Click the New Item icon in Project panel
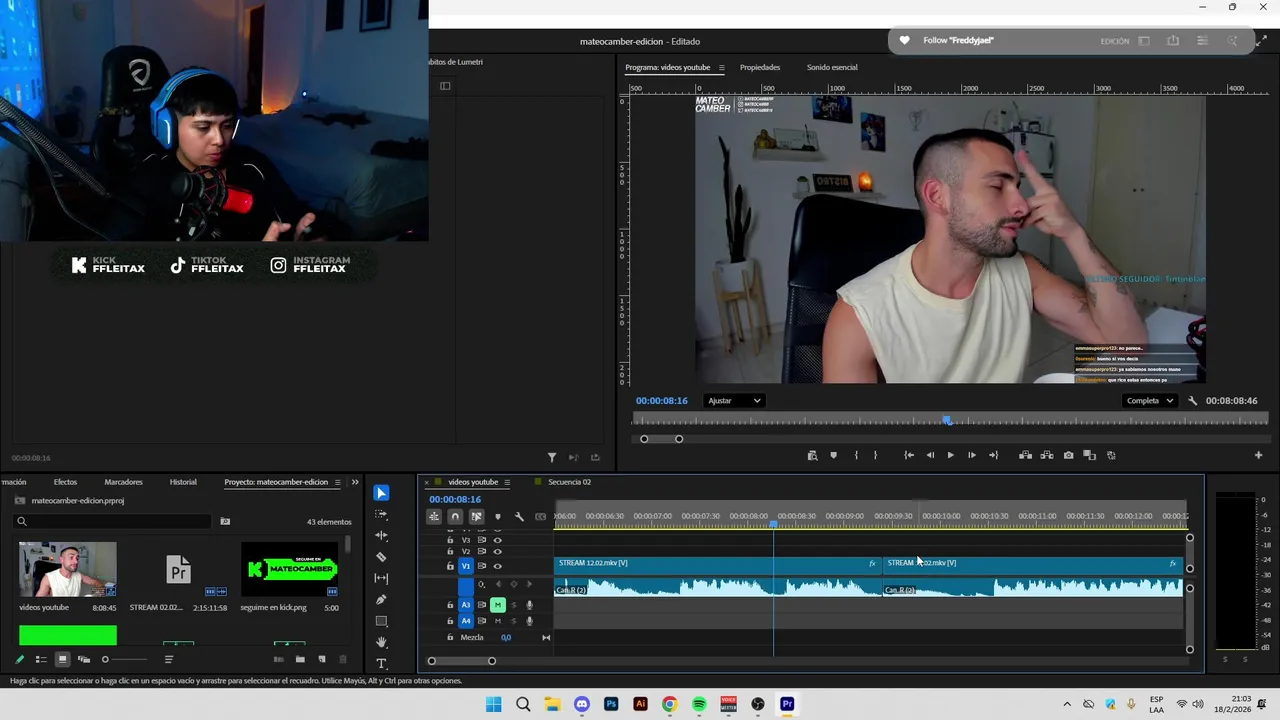Viewport: 1280px width, 720px height. point(322,659)
